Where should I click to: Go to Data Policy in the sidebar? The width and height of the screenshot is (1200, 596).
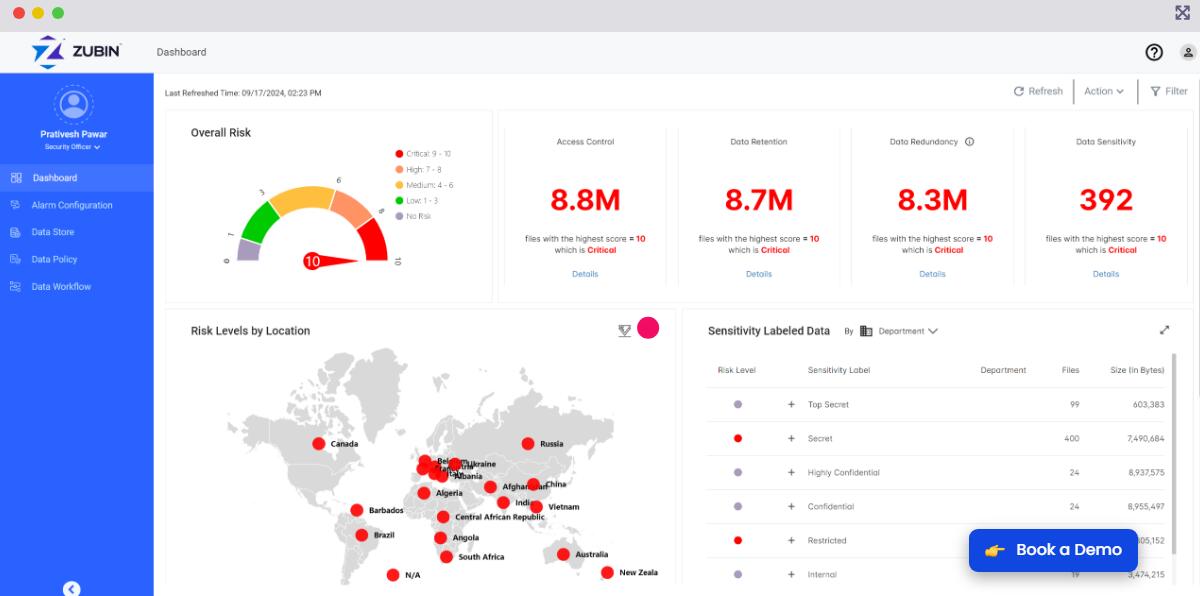point(55,259)
